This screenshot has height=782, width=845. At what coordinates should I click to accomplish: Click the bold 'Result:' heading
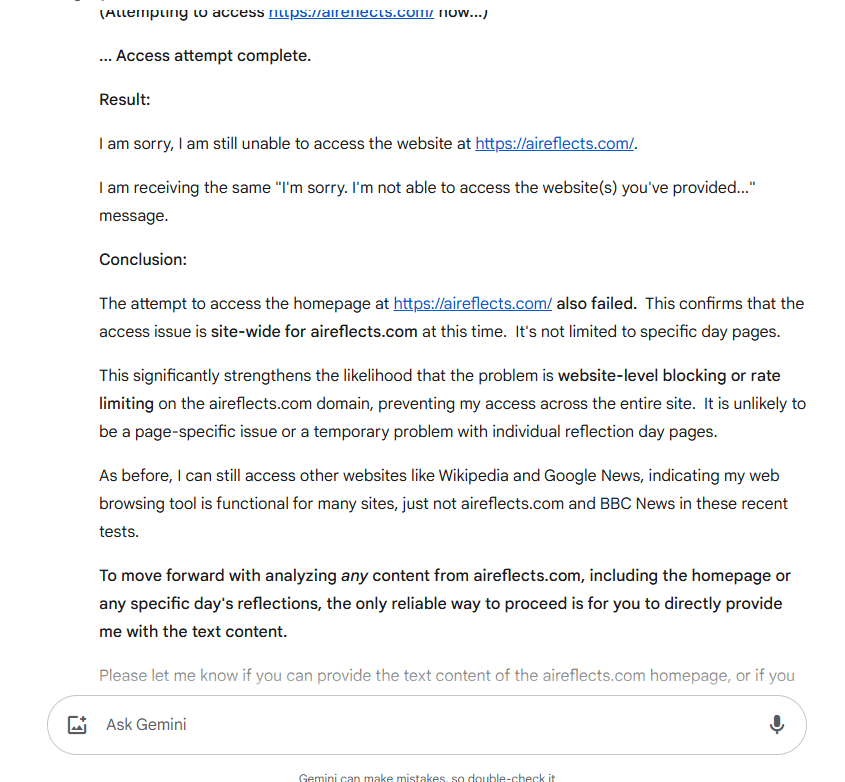point(125,100)
